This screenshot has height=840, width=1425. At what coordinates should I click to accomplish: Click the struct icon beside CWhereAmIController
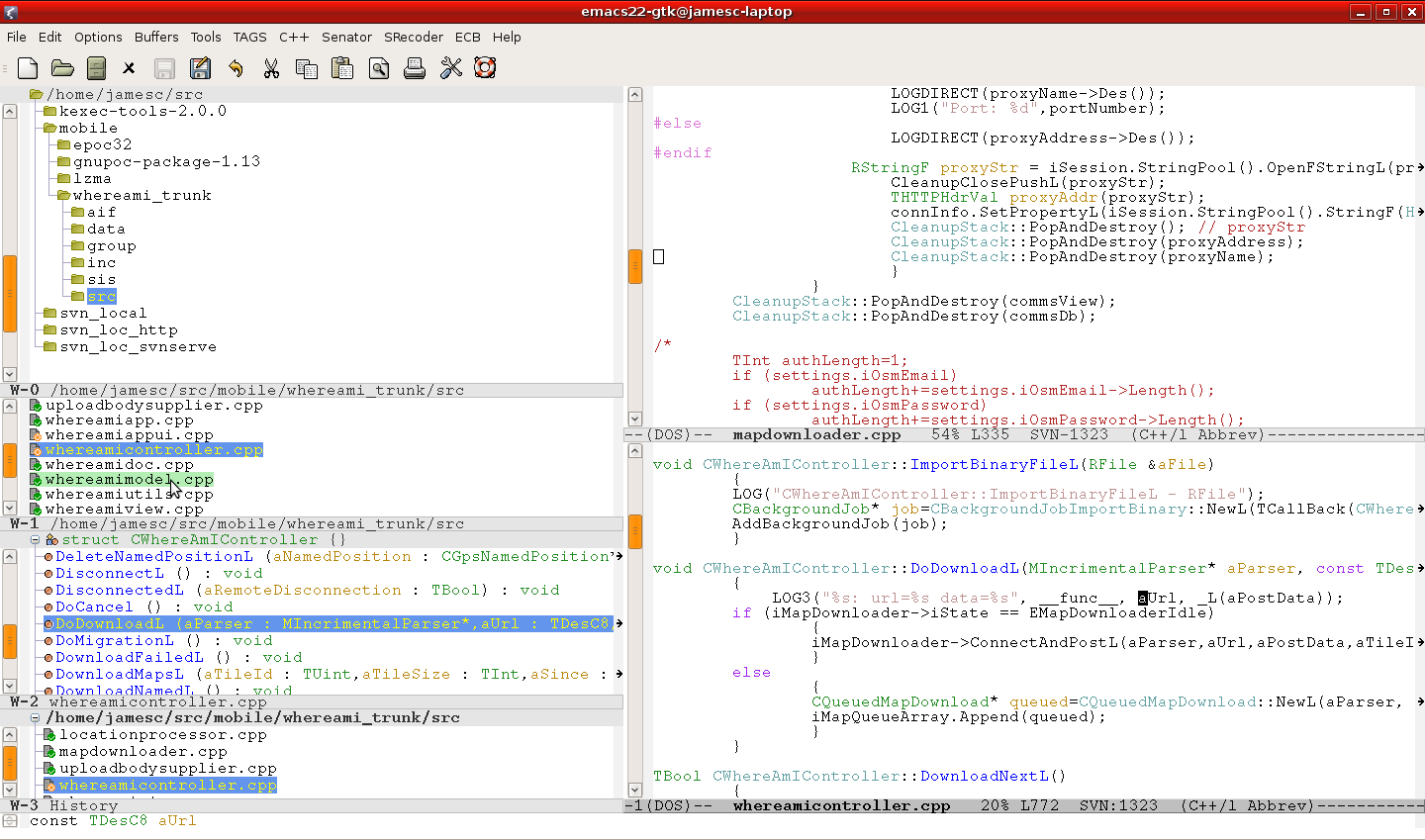pos(51,539)
